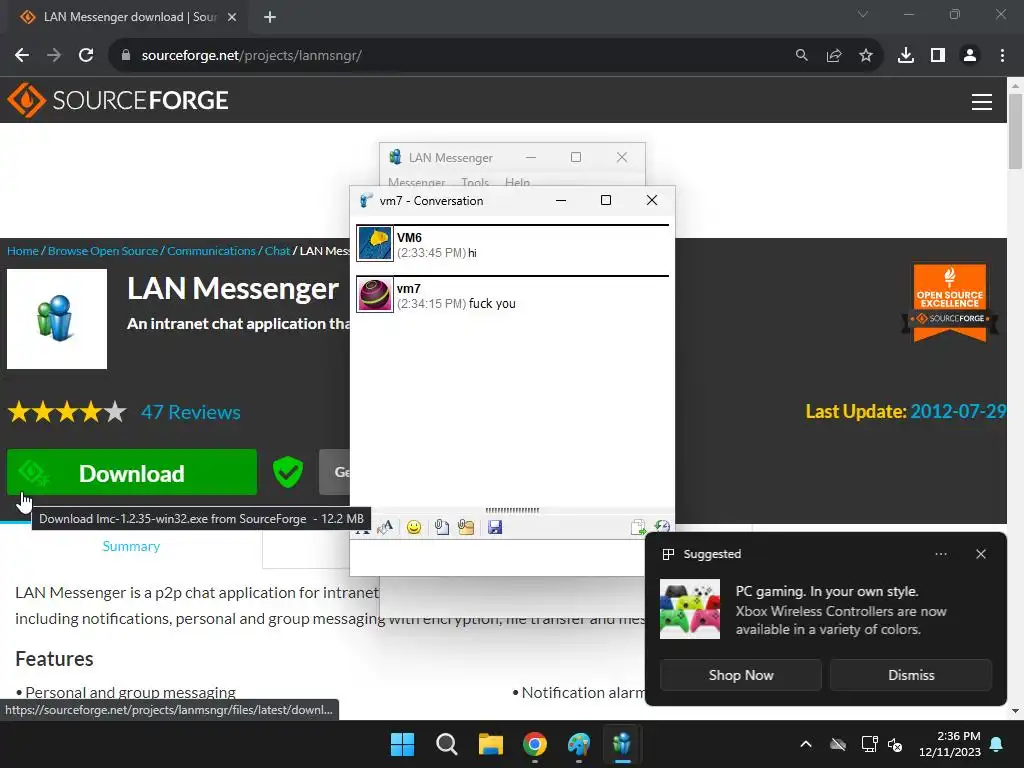
Task: Click the Xbox controllers notification image
Action: tap(690, 609)
